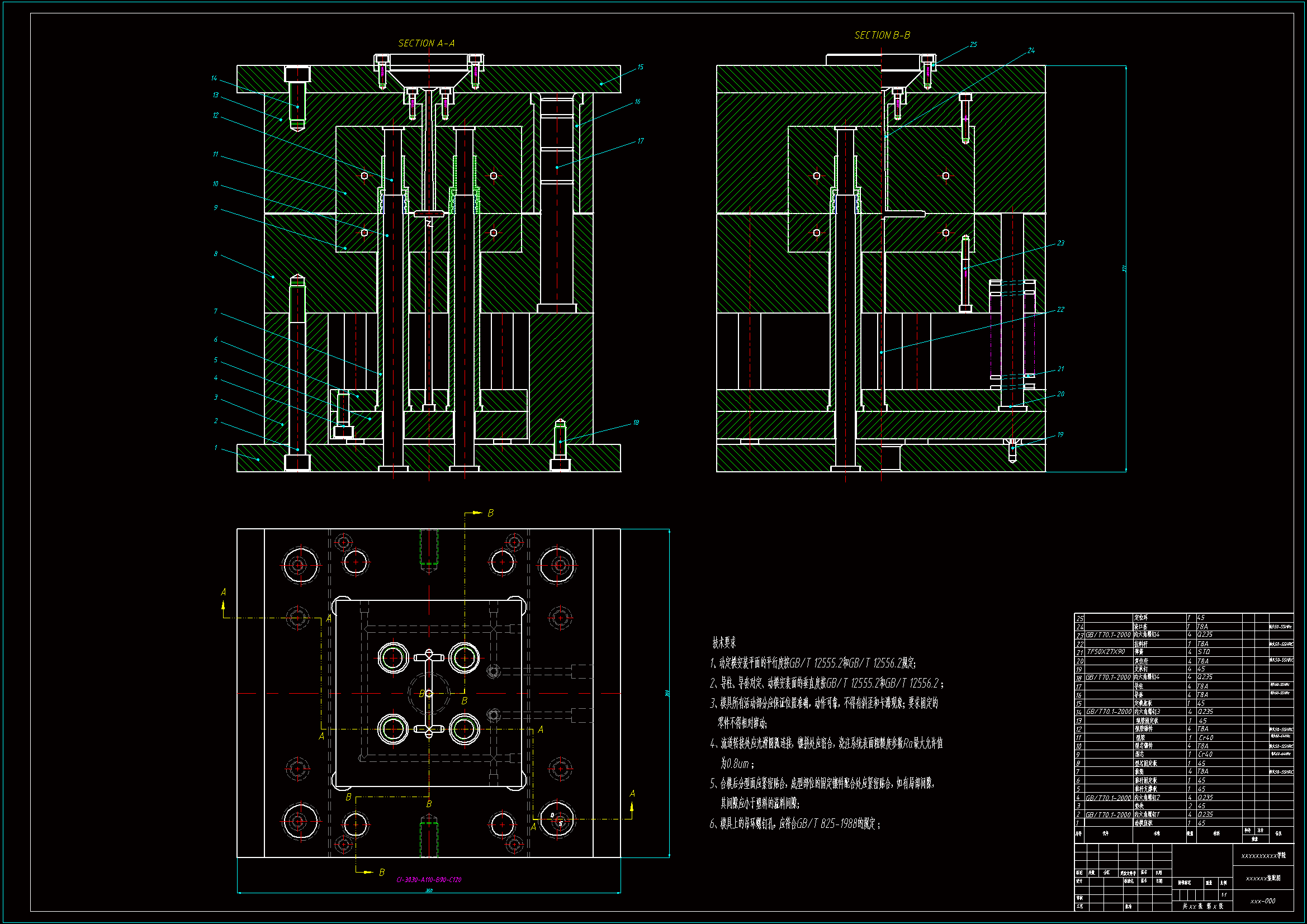Click the SECTION A-A title text
The height and width of the screenshot is (924, 1307).
tap(426, 43)
